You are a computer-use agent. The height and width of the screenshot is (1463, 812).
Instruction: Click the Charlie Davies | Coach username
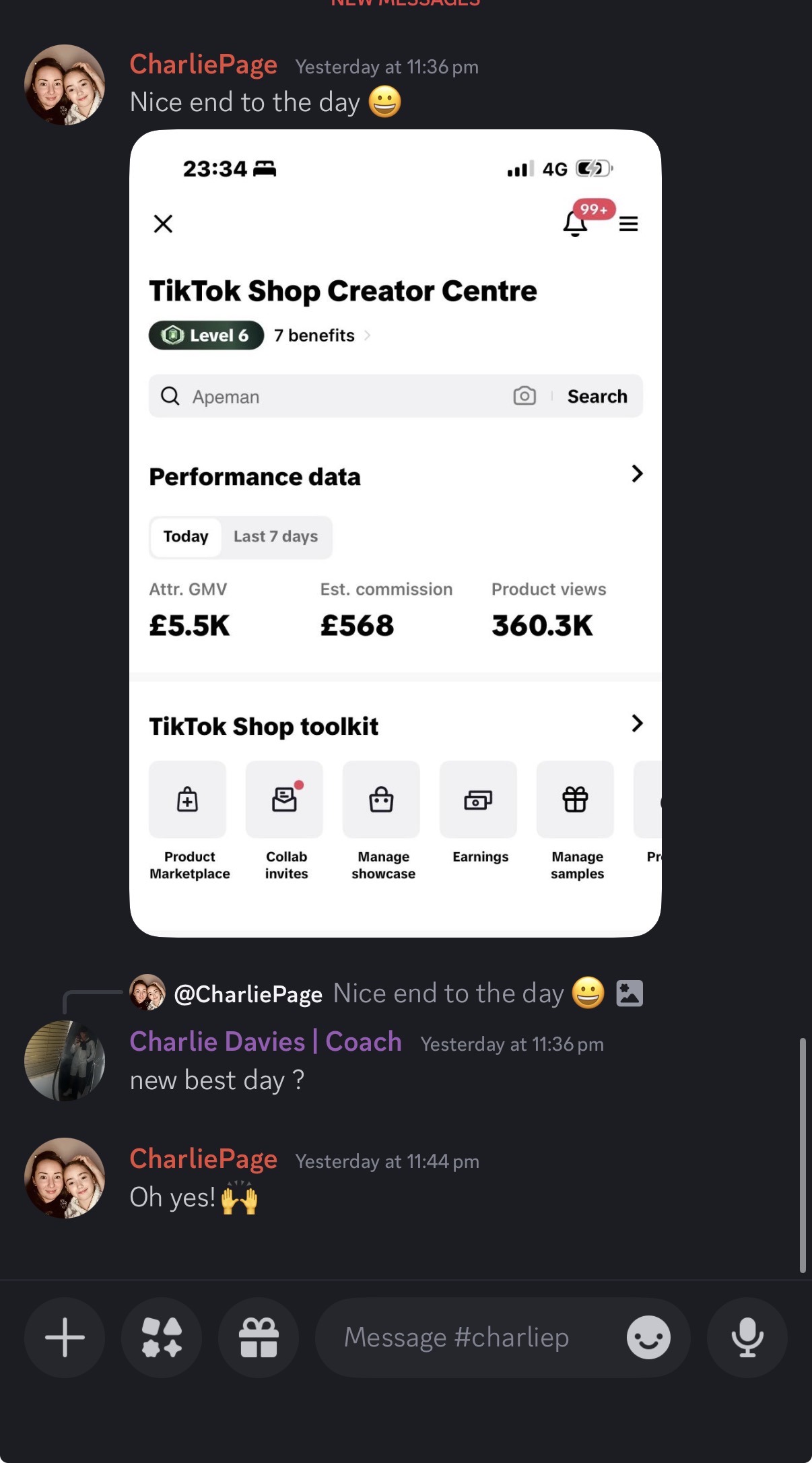265,1042
